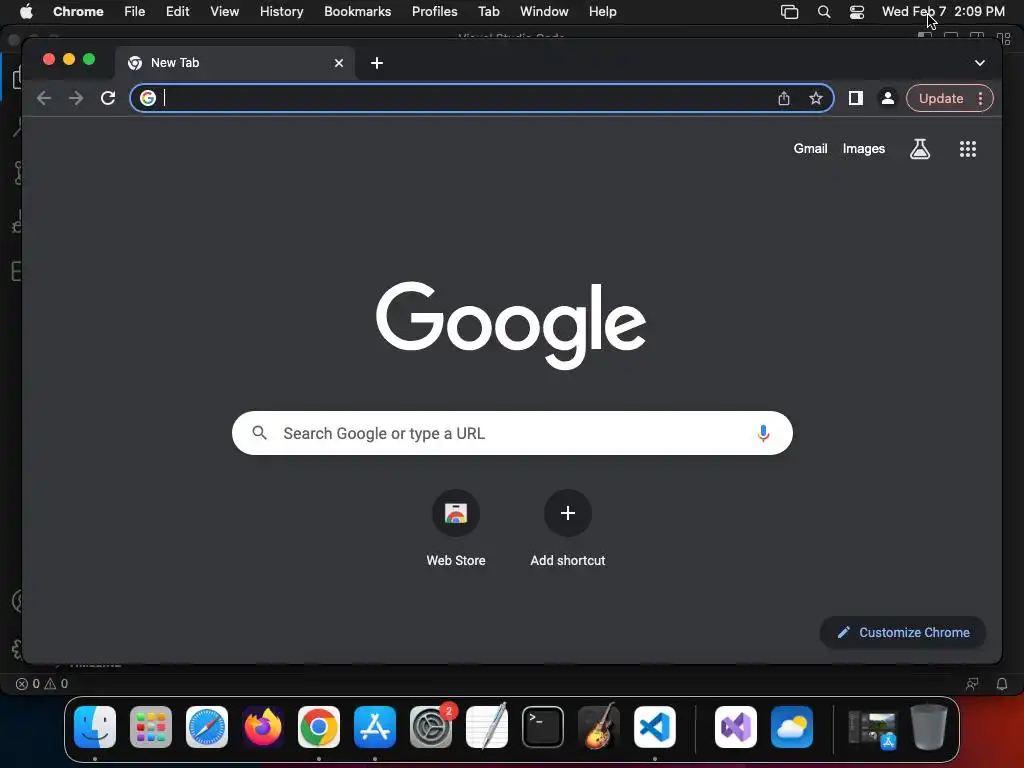This screenshot has height=768, width=1024.
Task: Click the share icon in the address bar
Action: pos(784,98)
